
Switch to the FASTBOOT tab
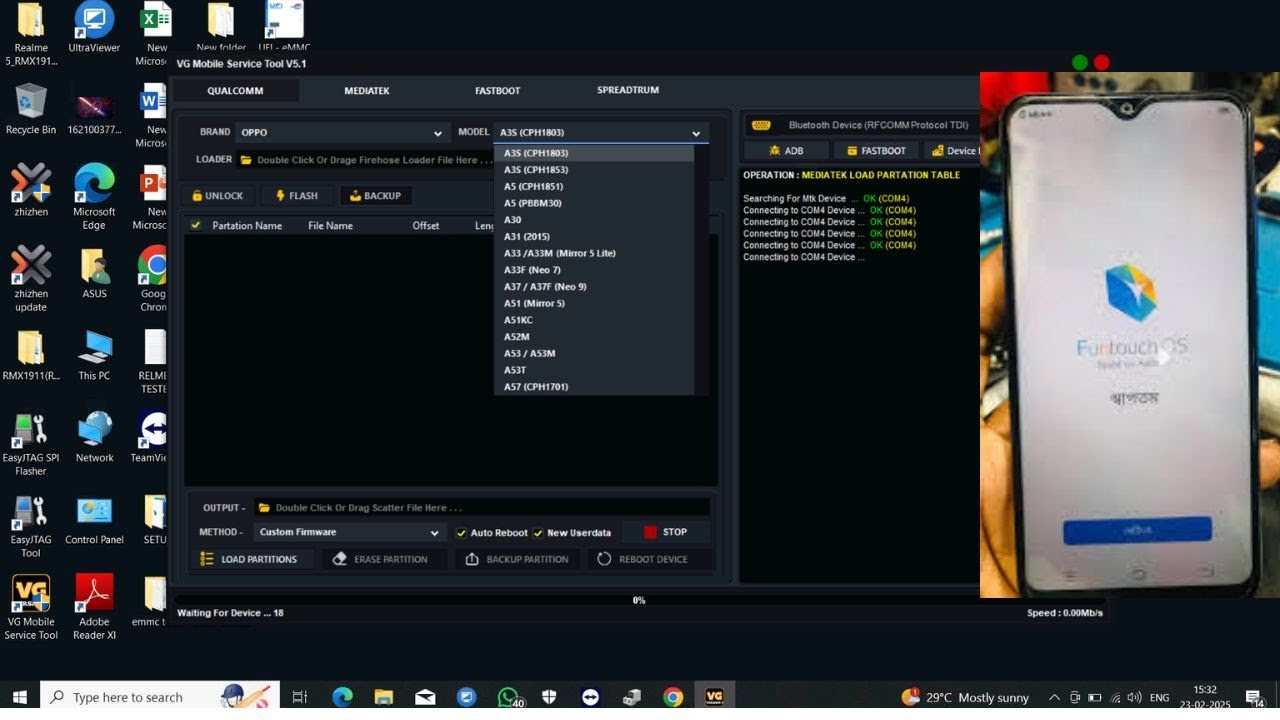click(x=497, y=90)
